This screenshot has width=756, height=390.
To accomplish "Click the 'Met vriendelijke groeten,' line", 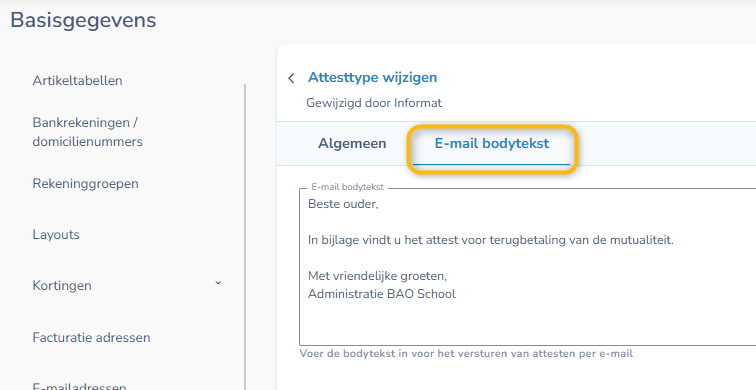I will tap(377, 276).
